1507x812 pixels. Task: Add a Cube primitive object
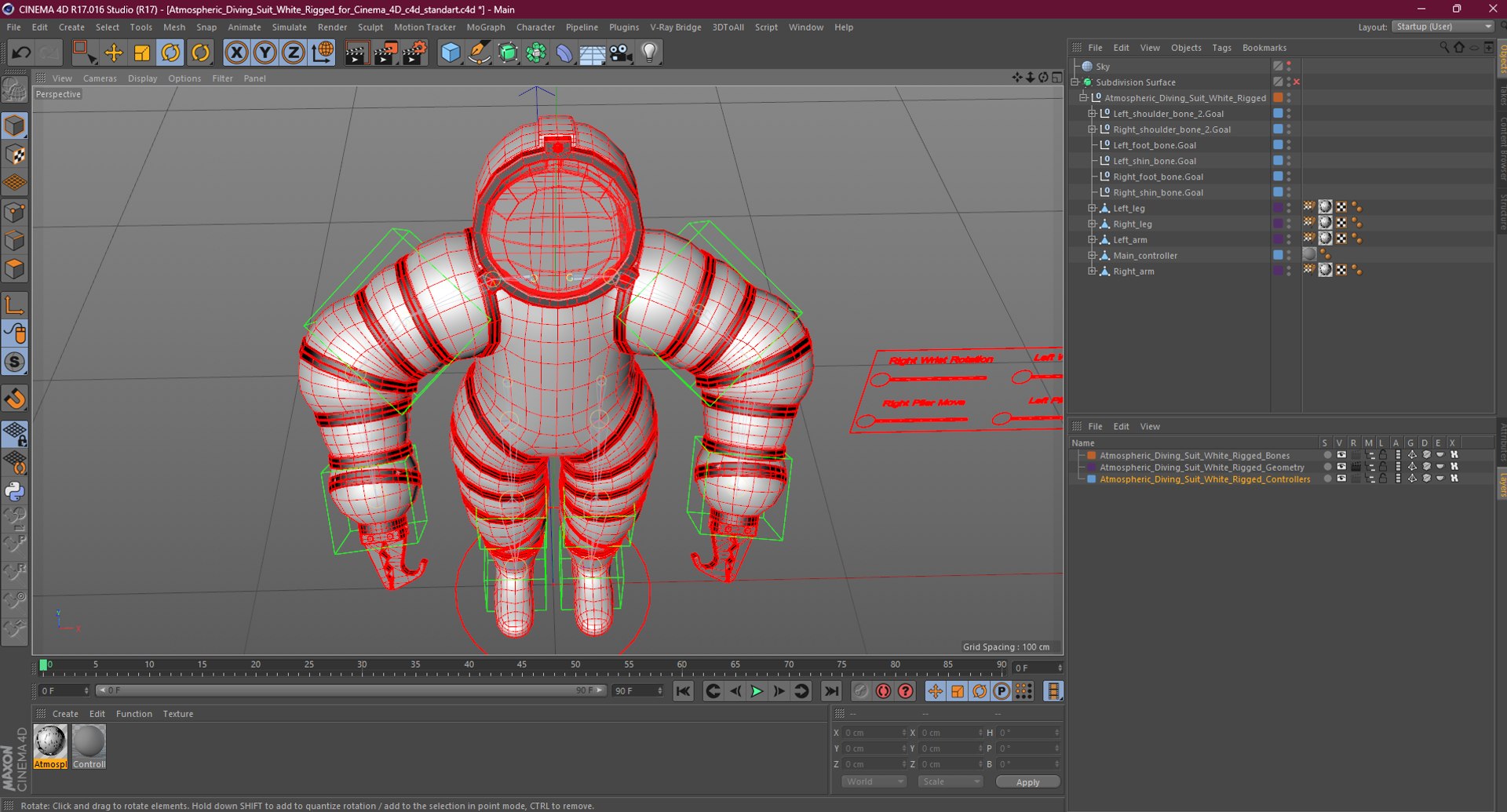point(451,53)
